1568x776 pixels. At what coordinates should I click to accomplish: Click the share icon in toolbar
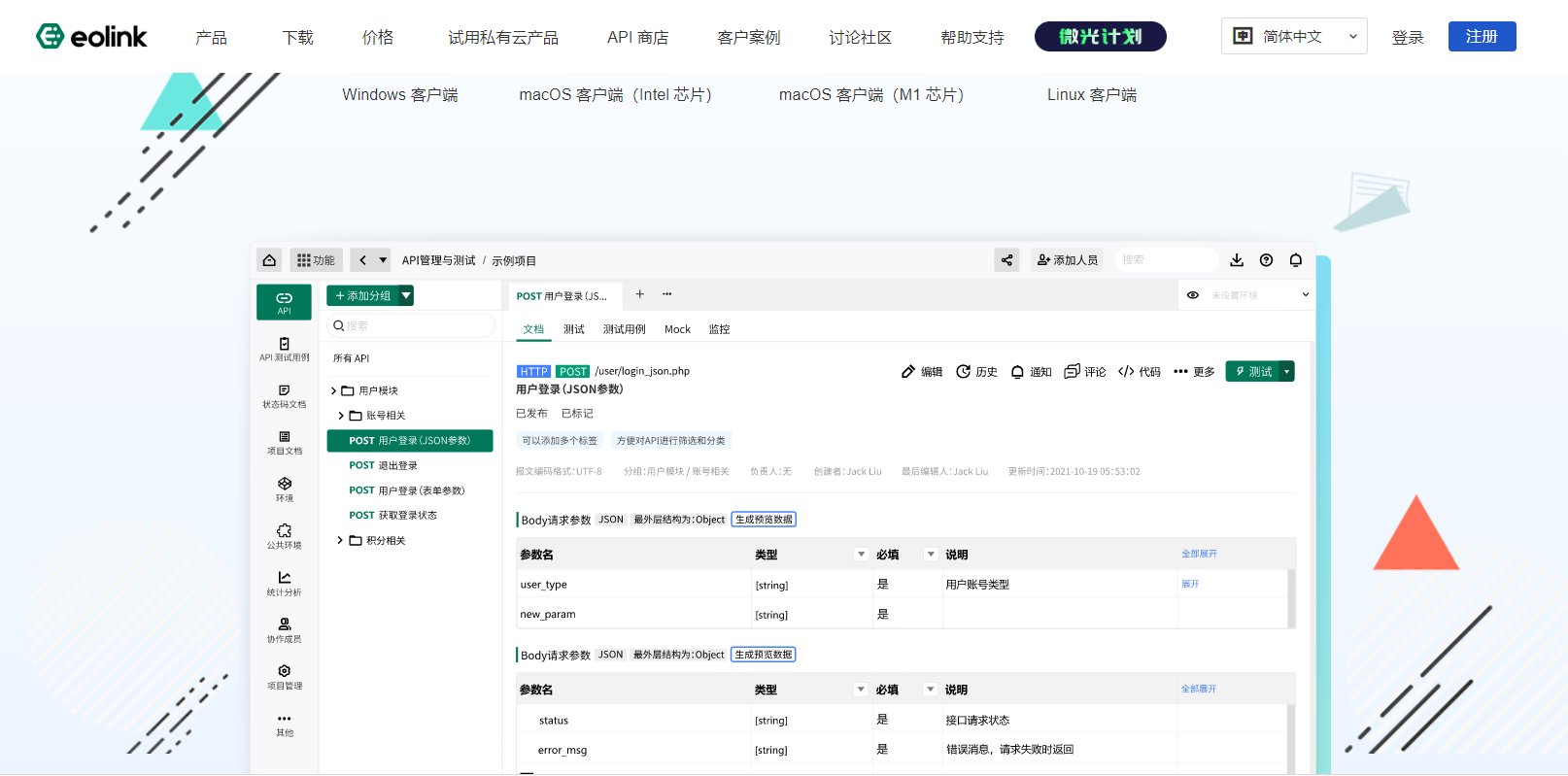pos(1006,260)
